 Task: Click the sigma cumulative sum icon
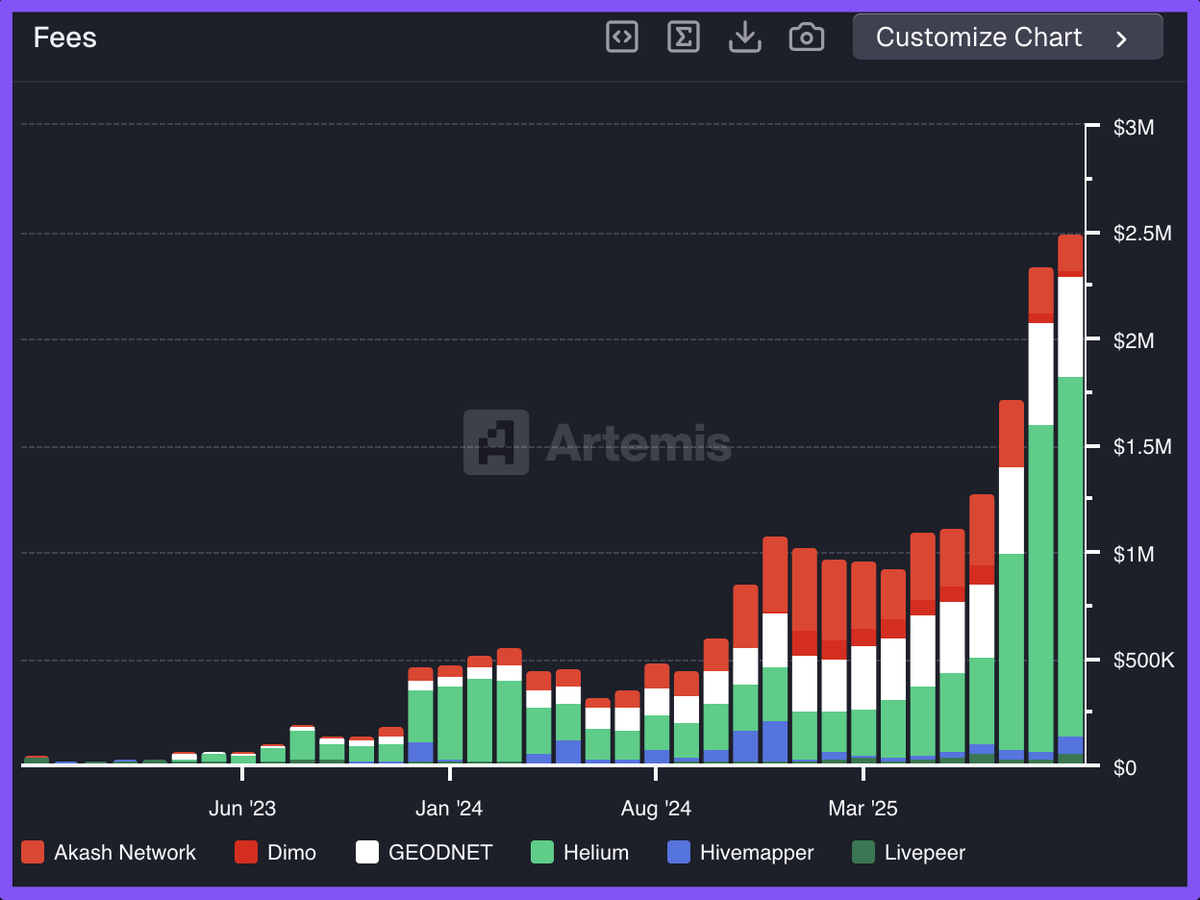[x=683, y=38]
